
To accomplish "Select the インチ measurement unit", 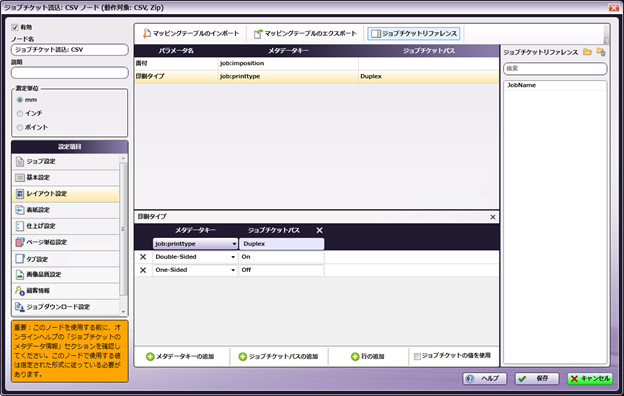I will tap(20, 113).
